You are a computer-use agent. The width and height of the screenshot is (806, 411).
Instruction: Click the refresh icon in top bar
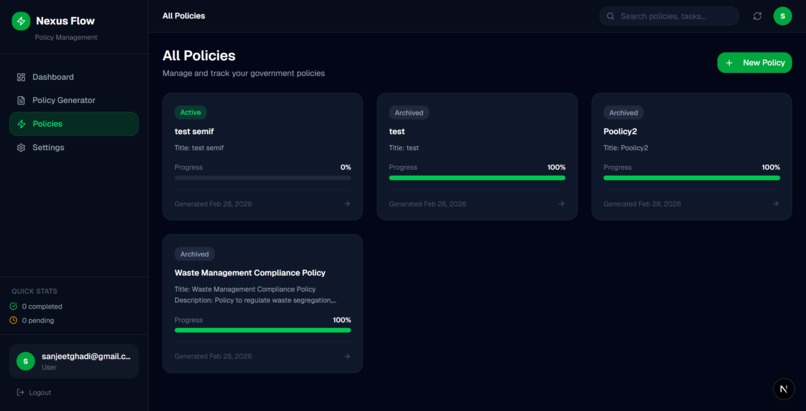point(757,16)
